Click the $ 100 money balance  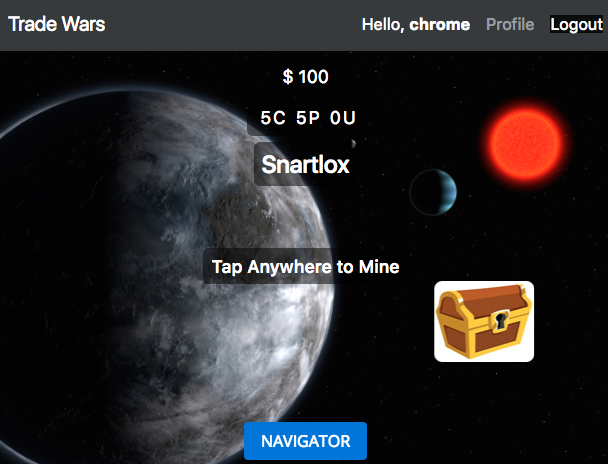(306, 77)
